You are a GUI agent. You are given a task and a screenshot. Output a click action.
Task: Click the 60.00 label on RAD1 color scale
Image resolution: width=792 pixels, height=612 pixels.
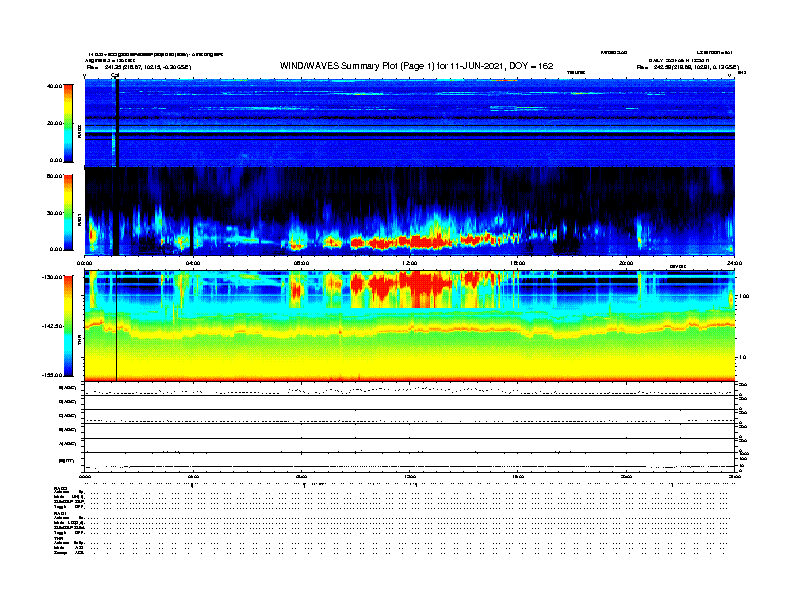coord(54,176)
